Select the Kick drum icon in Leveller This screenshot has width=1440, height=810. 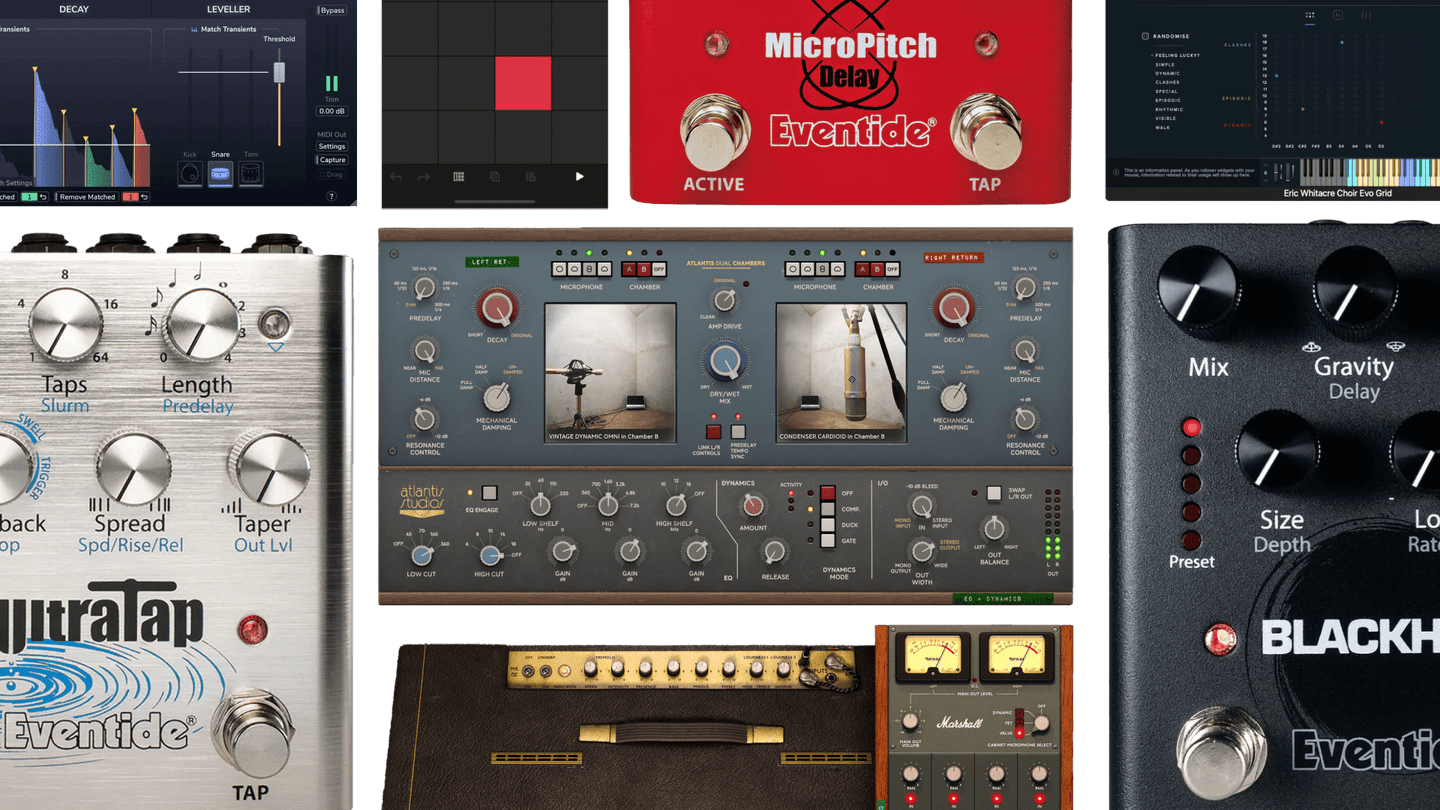click(x=190, y=174)
